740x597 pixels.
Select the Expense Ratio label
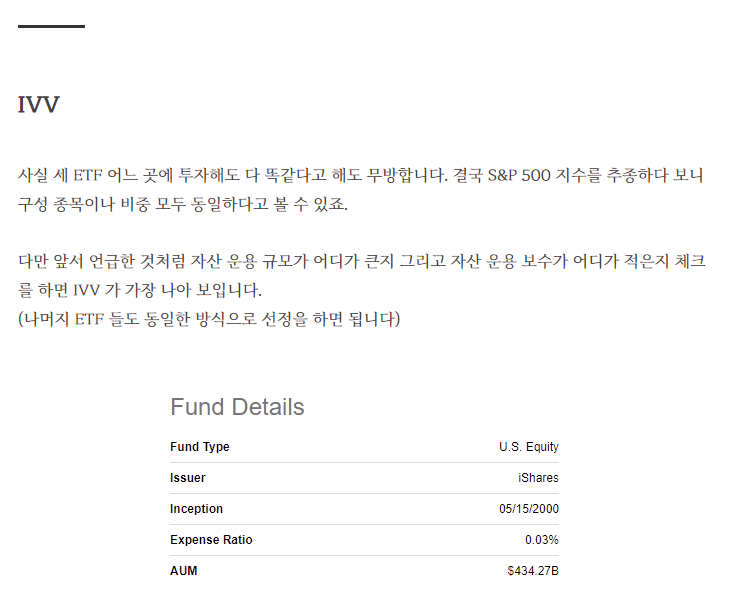(x=211, y=539)
